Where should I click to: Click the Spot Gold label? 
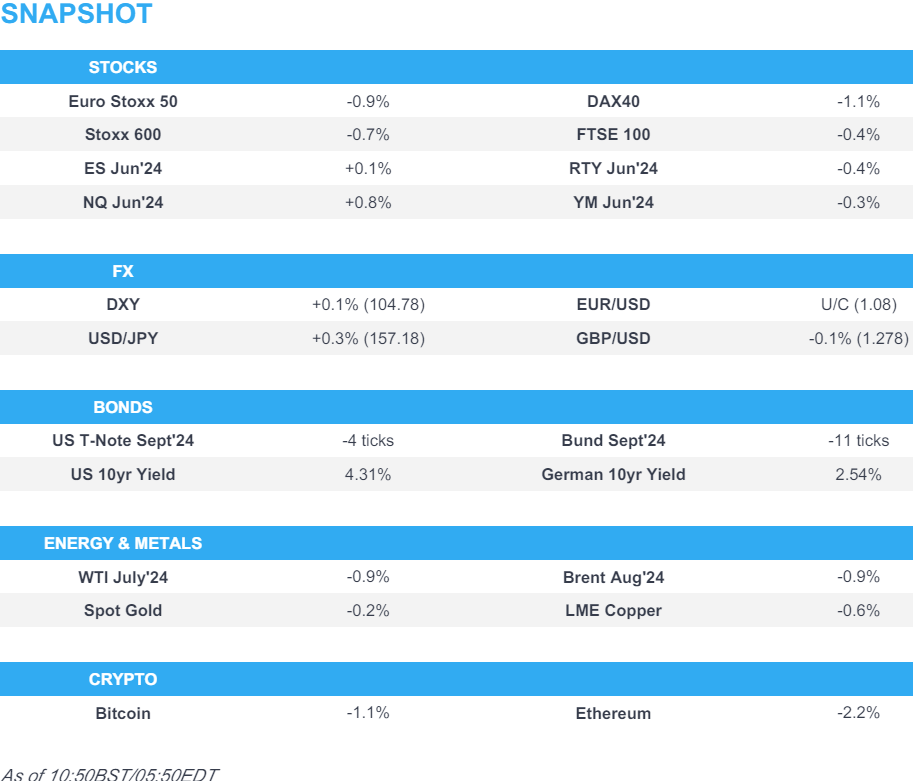pyautogui.click(x=123, y=611)
